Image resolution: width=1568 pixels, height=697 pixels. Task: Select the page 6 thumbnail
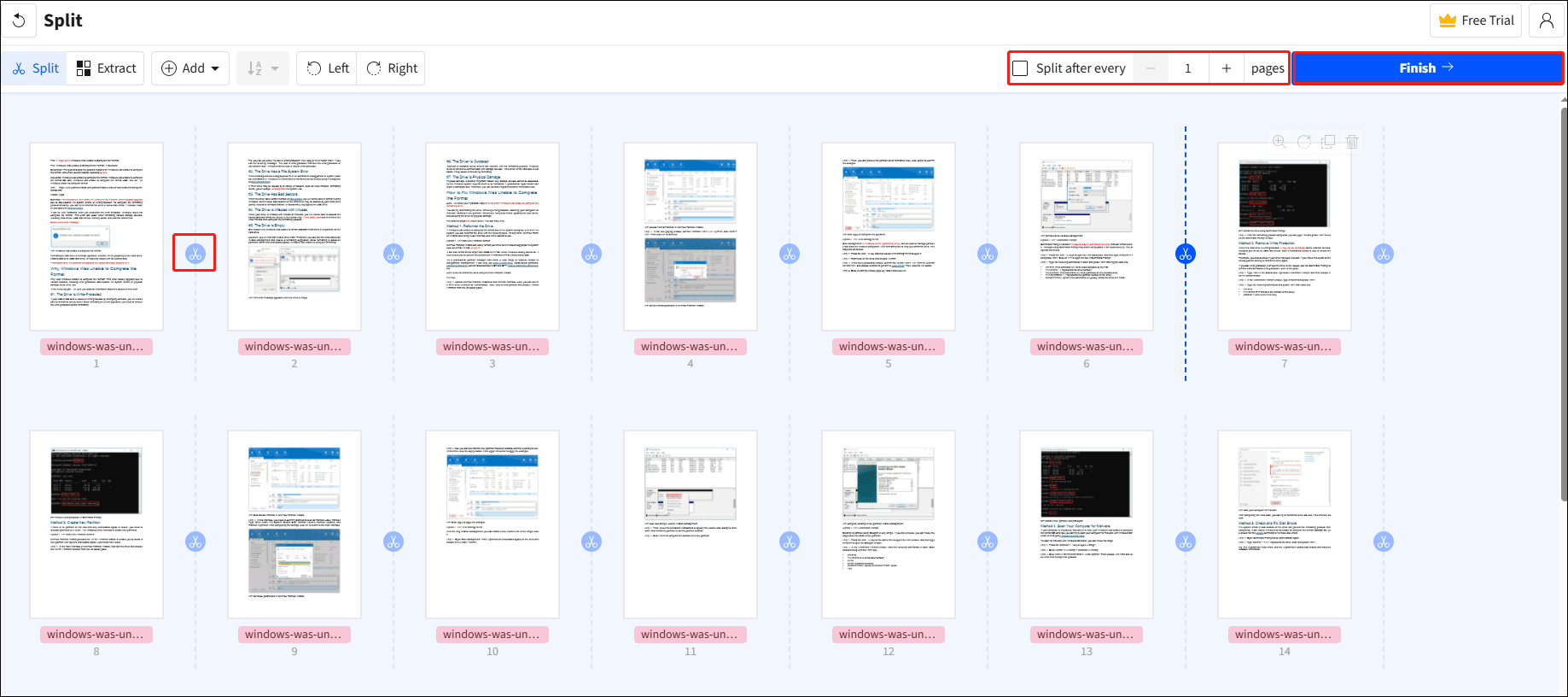pyautogui.click(x=1087, y=237)
